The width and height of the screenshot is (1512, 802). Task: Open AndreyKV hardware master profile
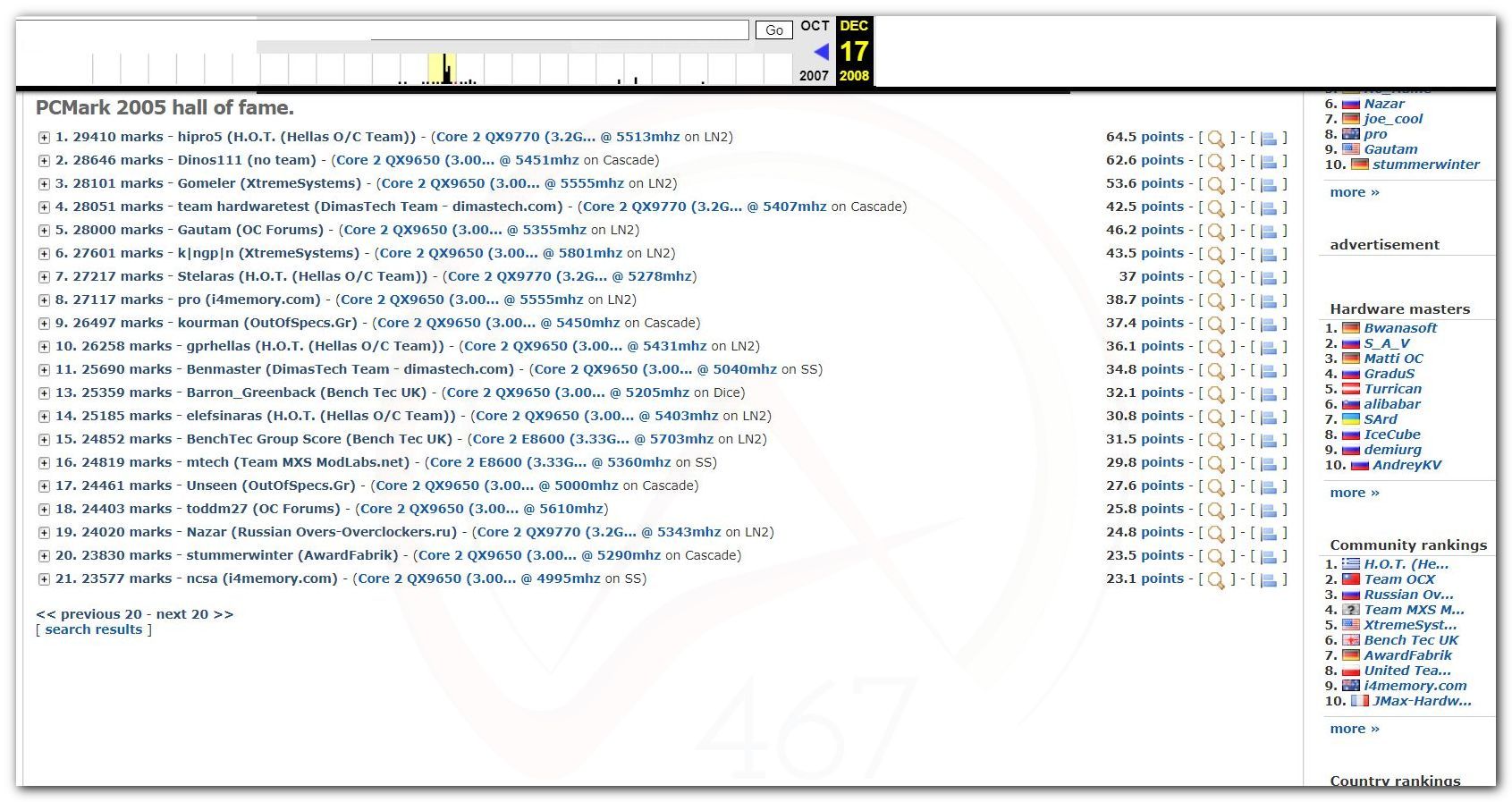[x=1407, y=465]
